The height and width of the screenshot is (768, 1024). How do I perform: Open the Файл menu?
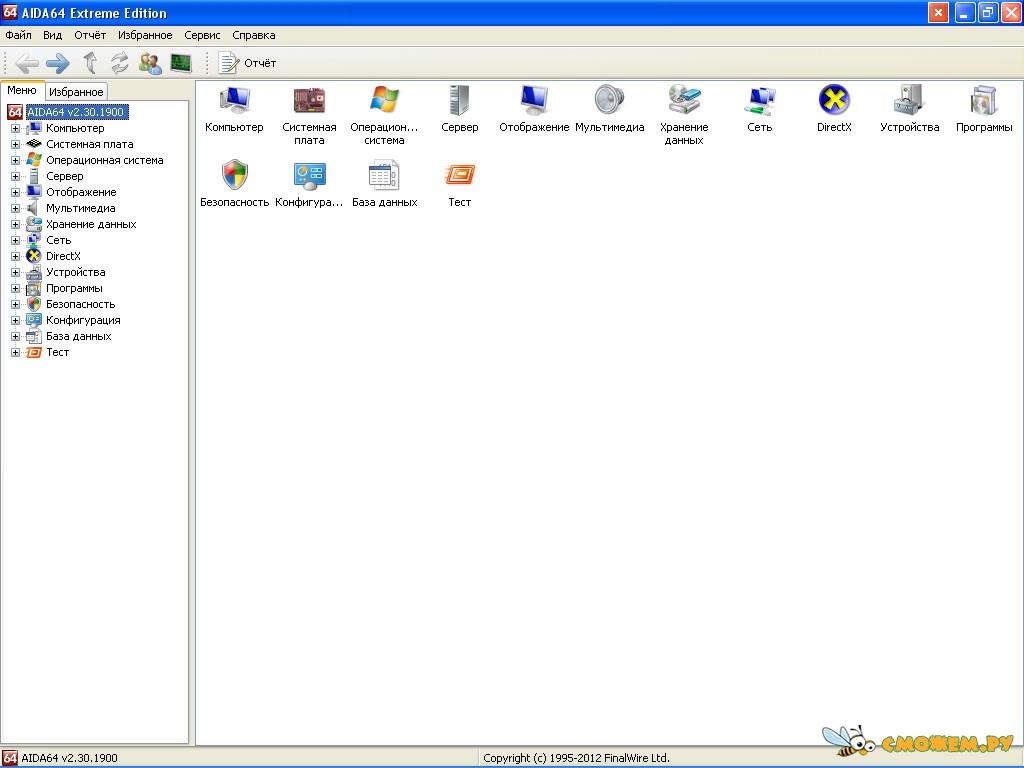coord(18,35)
